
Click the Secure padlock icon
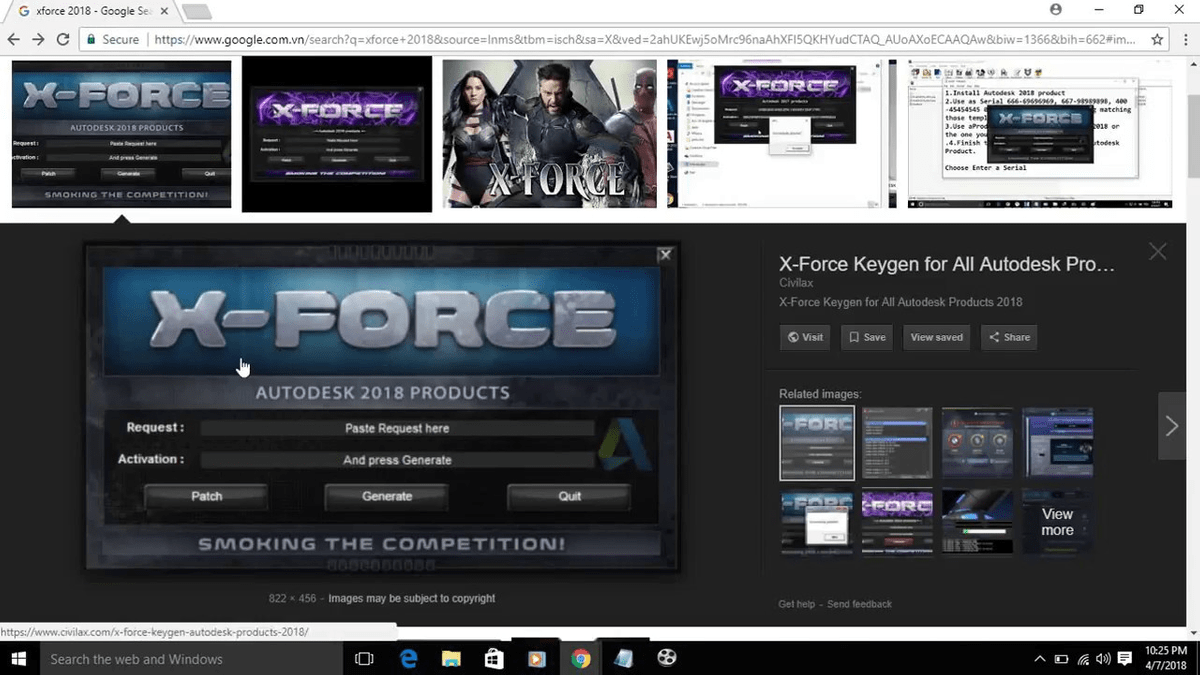(91, 39)
